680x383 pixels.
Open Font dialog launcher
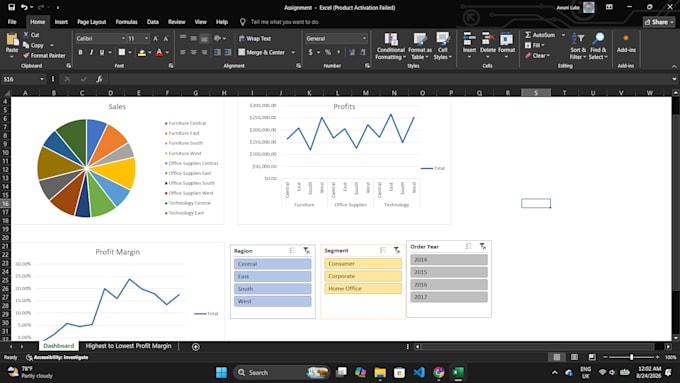[x=171, y=66]
